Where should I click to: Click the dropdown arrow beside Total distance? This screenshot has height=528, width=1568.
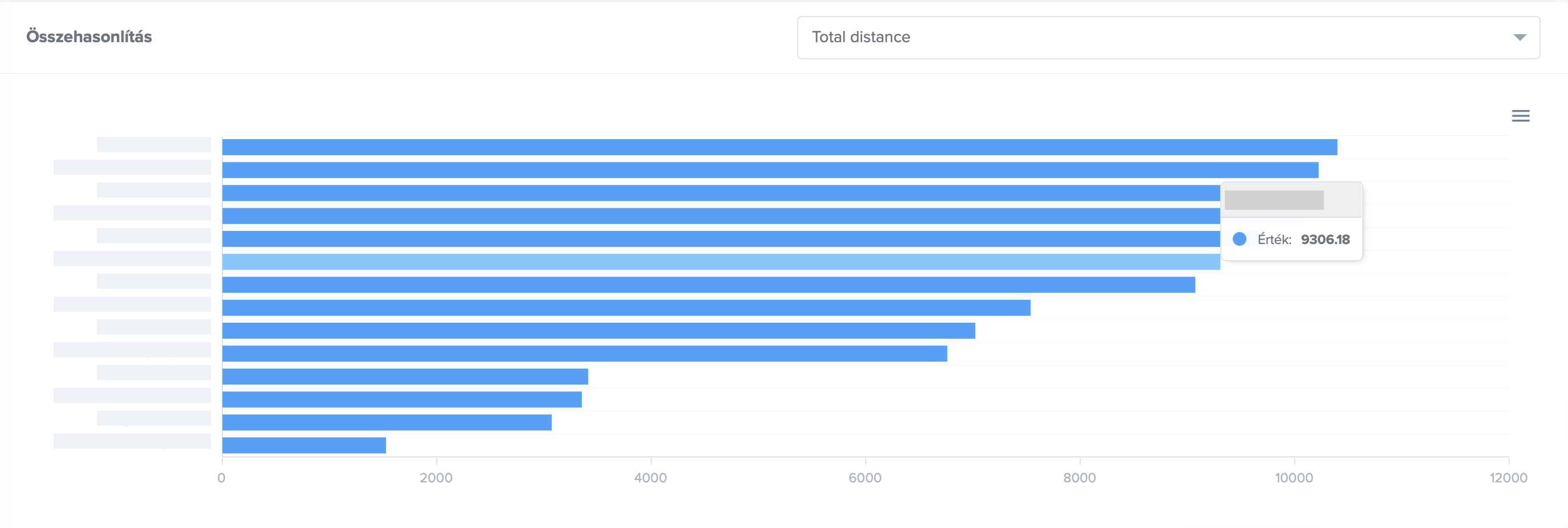click(x=1520, y=38)
